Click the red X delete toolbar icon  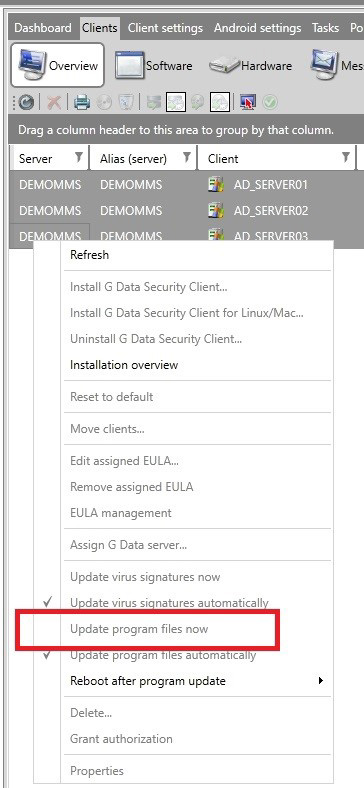click(x=54, y=103)
